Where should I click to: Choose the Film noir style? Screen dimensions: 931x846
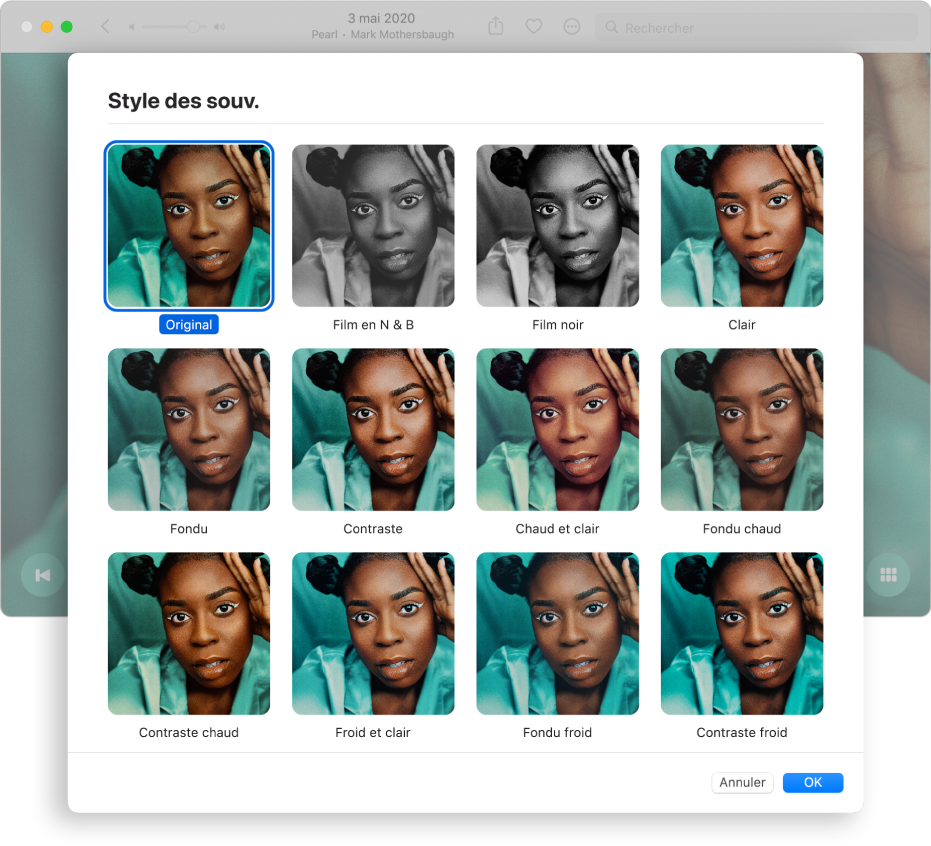tap(557, 226)
